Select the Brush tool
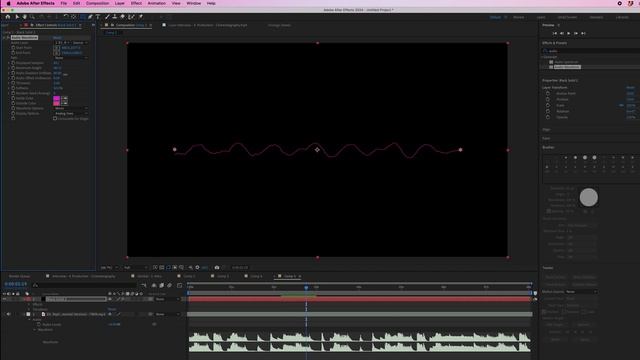The height and width of the screenshot is (360, 640). click(107, 17)
